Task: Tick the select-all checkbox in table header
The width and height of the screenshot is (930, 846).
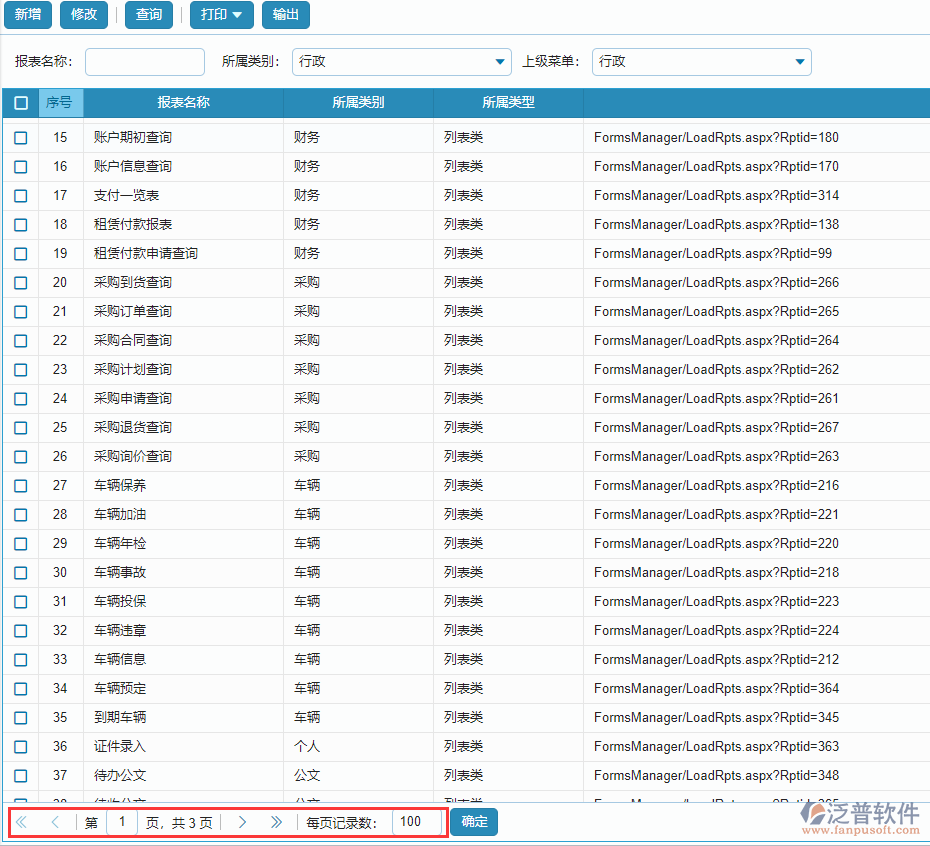Action: click(21, 103)
